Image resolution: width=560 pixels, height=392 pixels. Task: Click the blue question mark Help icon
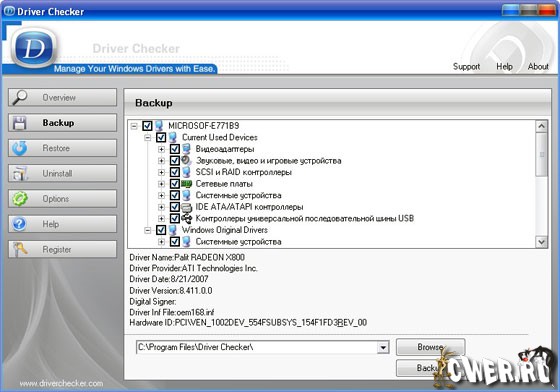pyautogui.click(x=19, y=224)
